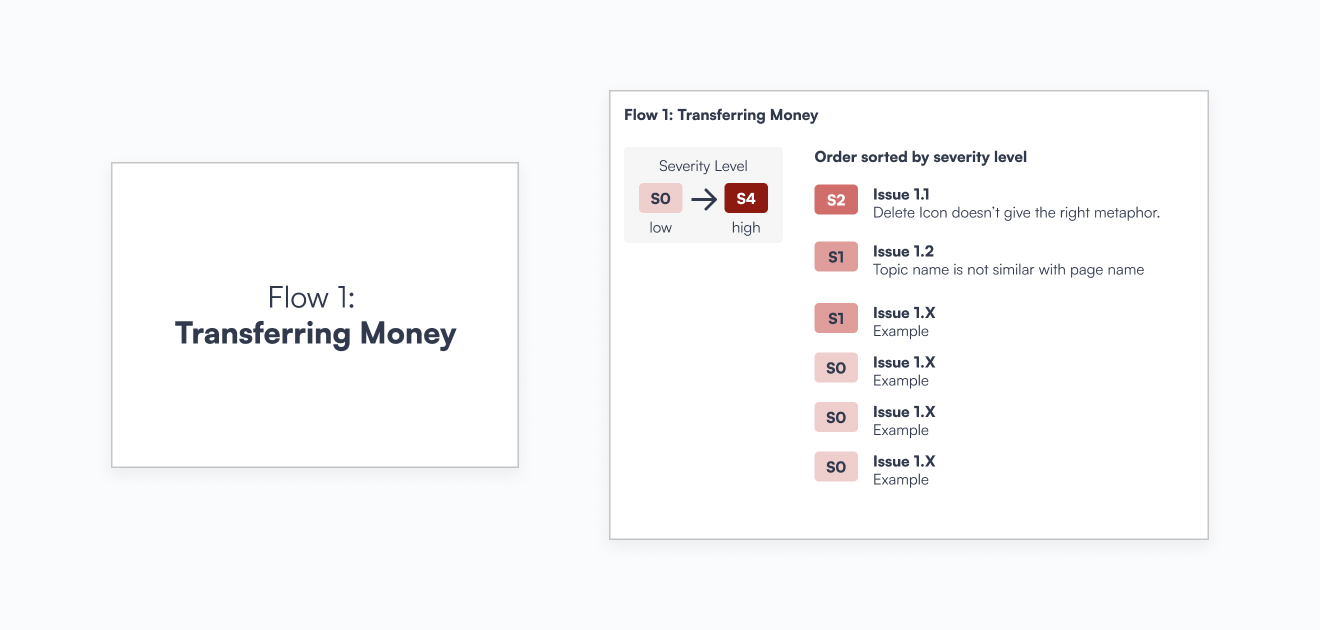This screenshot has height=630, width=1320.
Task: Click the "low" label under the S0 badge
Action: click(660, 228)
